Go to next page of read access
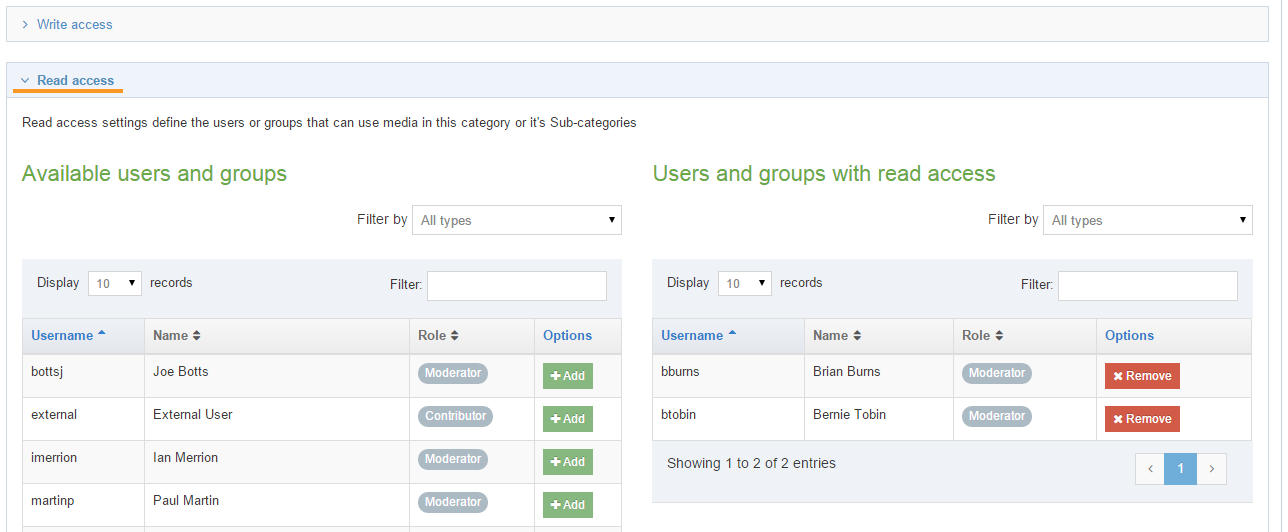1288x532 pixels. pyautogui.click(x=1211, y=468)
